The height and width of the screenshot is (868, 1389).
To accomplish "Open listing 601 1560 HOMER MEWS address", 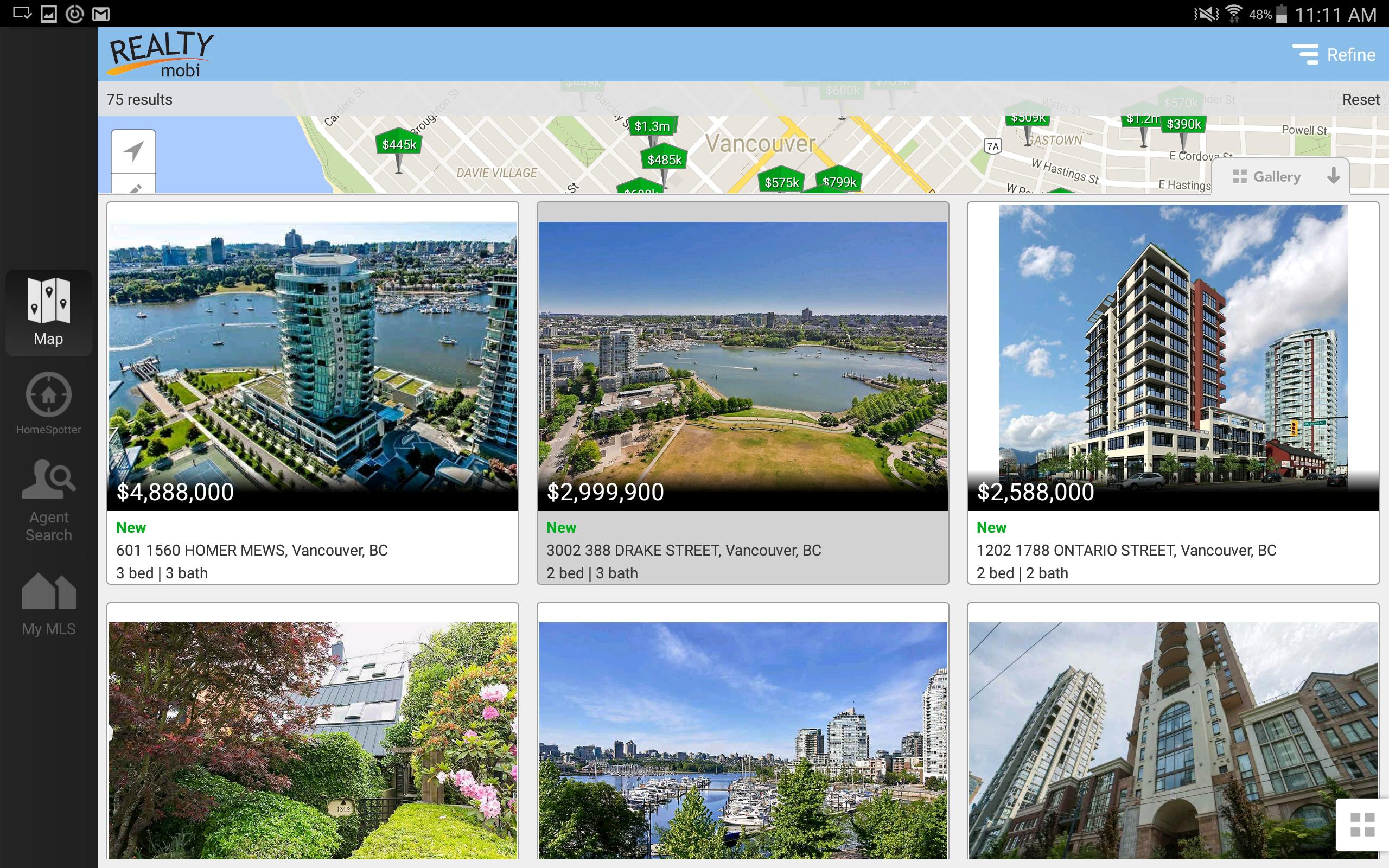I will [252, 550].
